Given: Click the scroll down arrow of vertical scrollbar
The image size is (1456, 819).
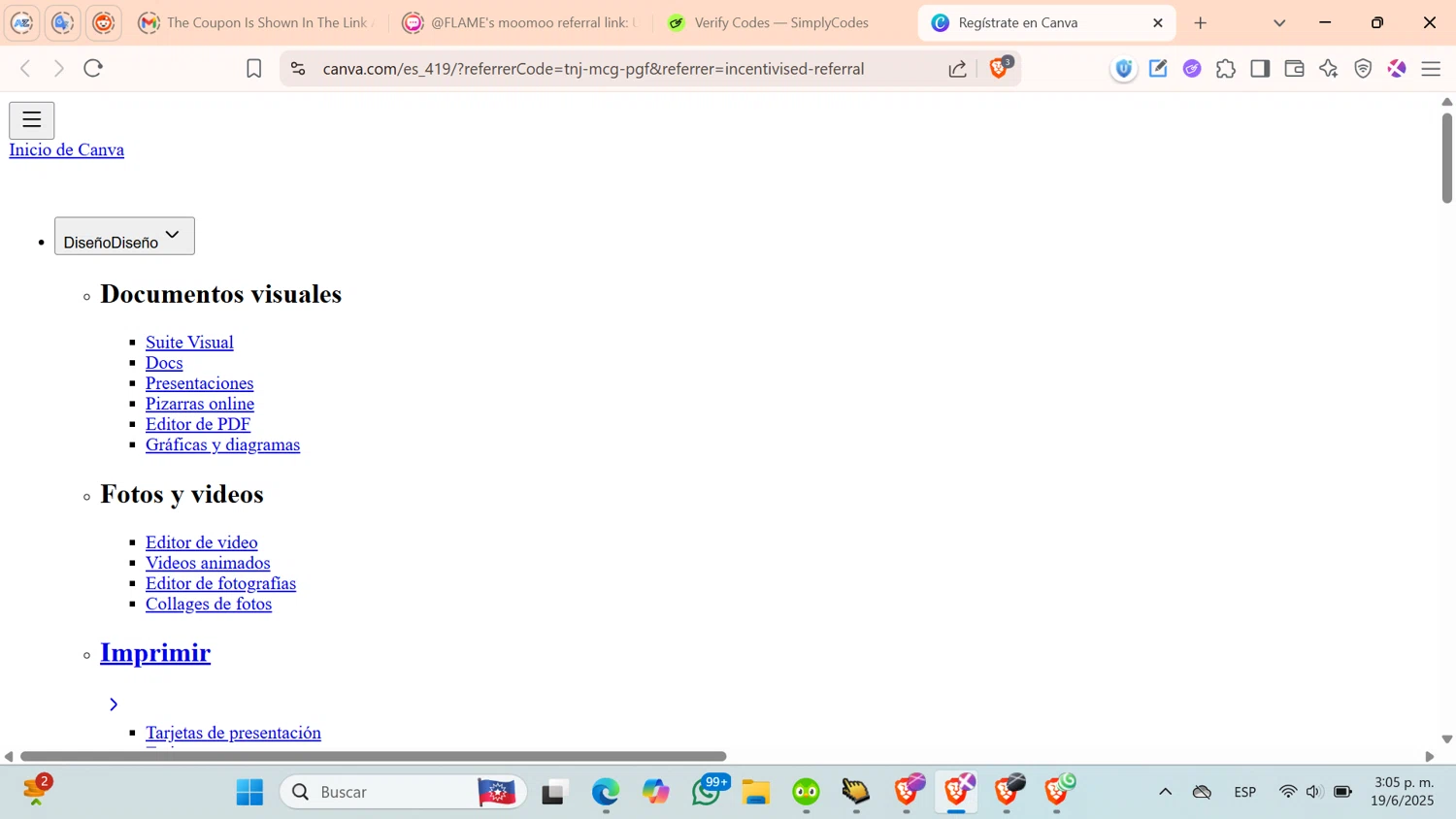Looking at the screenshot, I should pos(1446,739).
